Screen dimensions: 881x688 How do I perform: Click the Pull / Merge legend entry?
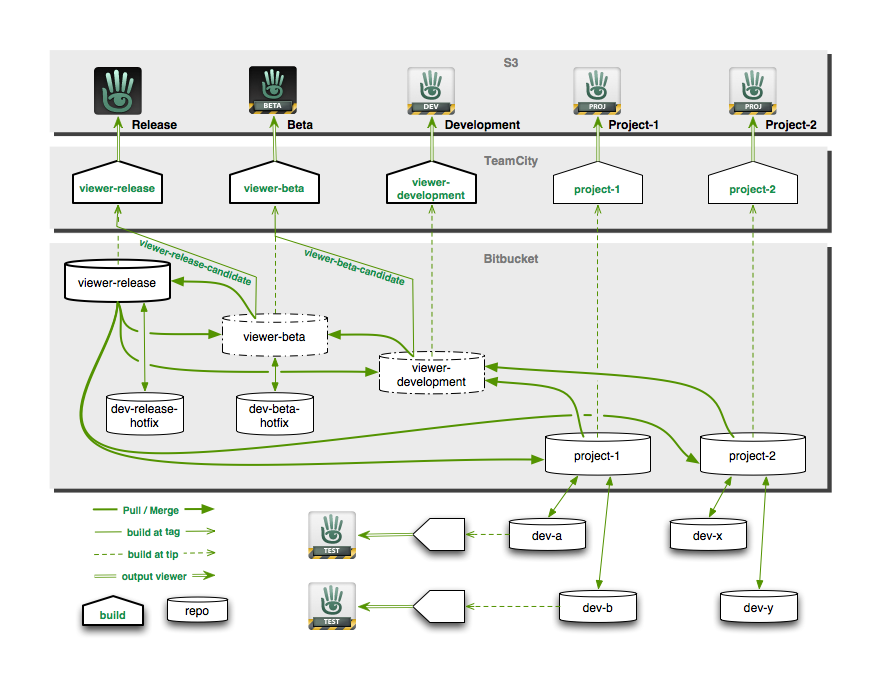tap(153, 510)
